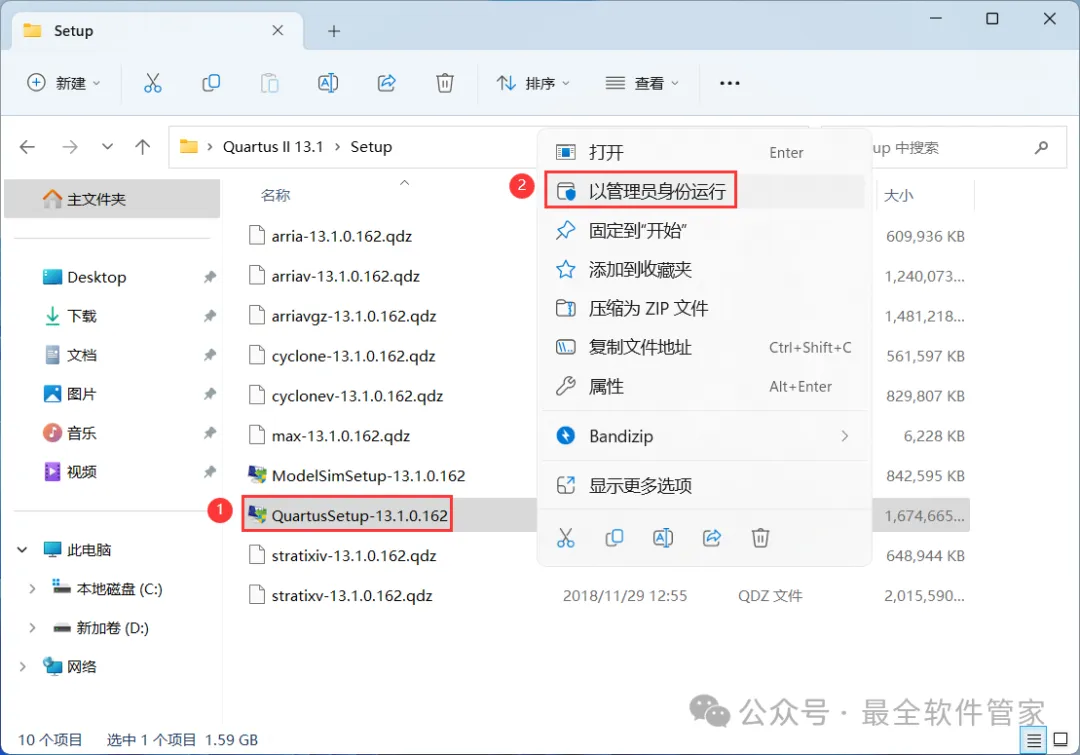Click 打开 in the context menu

tap(704, 152)
